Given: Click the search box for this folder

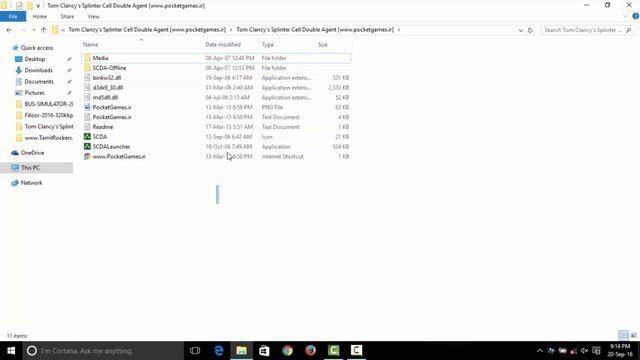Looking at the screenshot, I should tap(587, 30).
